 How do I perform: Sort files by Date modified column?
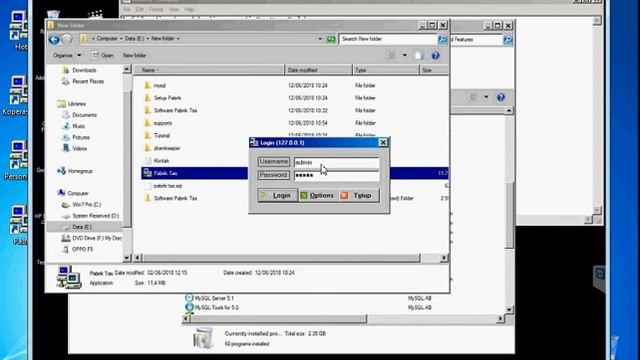318,70
